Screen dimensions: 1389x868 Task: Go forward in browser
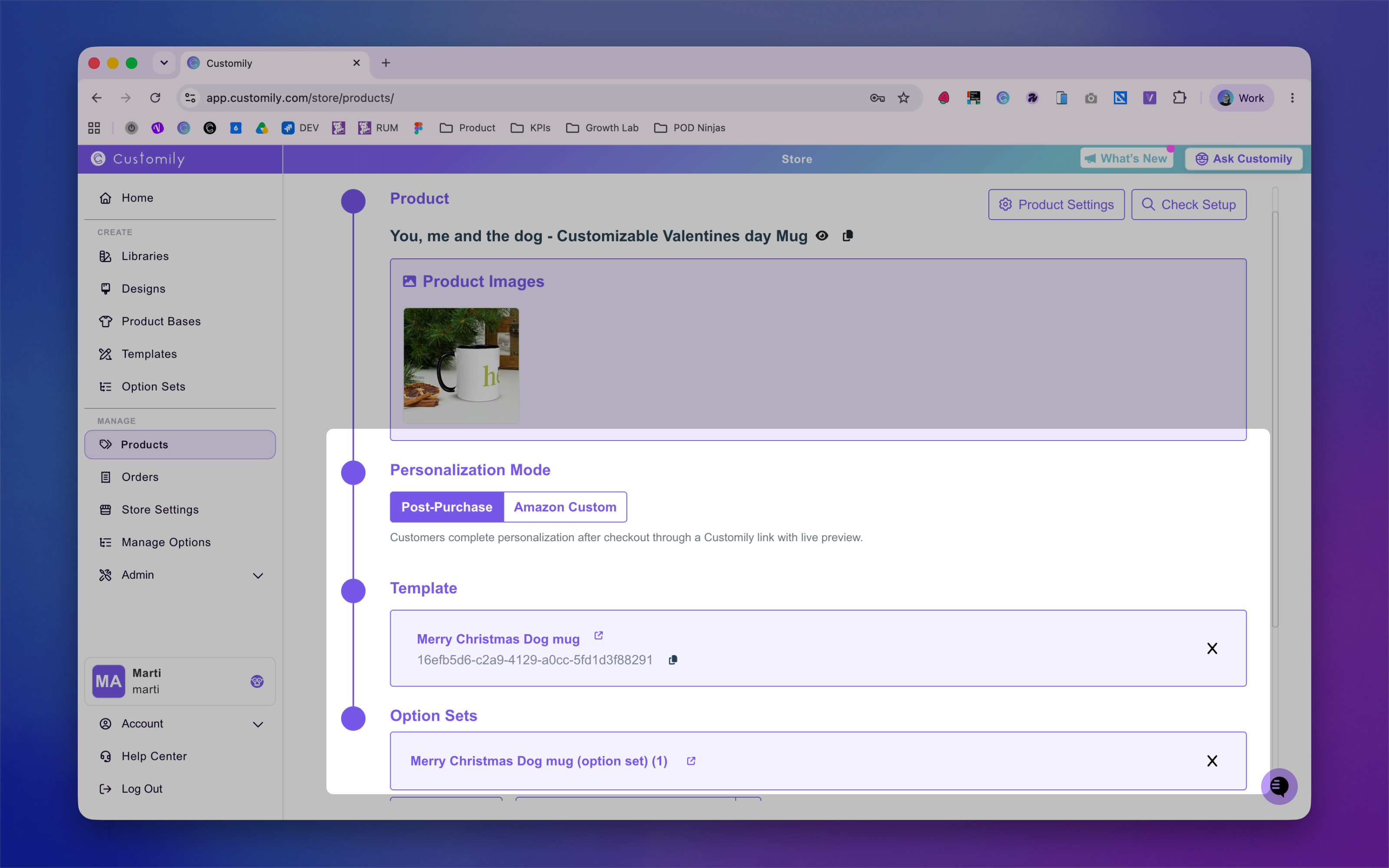pyautogui.click(x=126, y=98)
